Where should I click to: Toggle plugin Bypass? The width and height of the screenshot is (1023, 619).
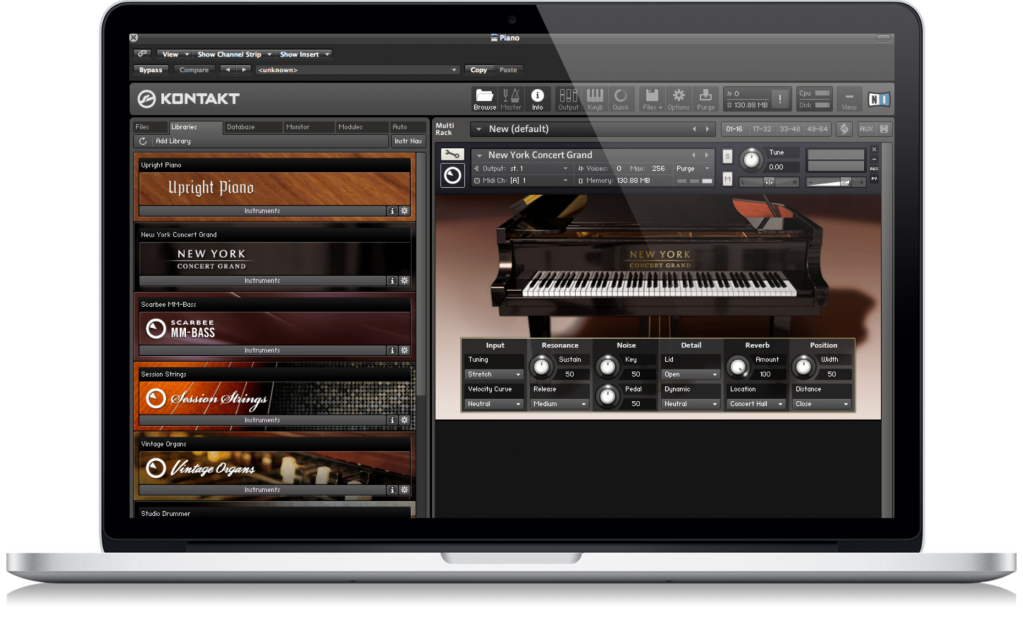pyautogui.click(x=151, y=70)
